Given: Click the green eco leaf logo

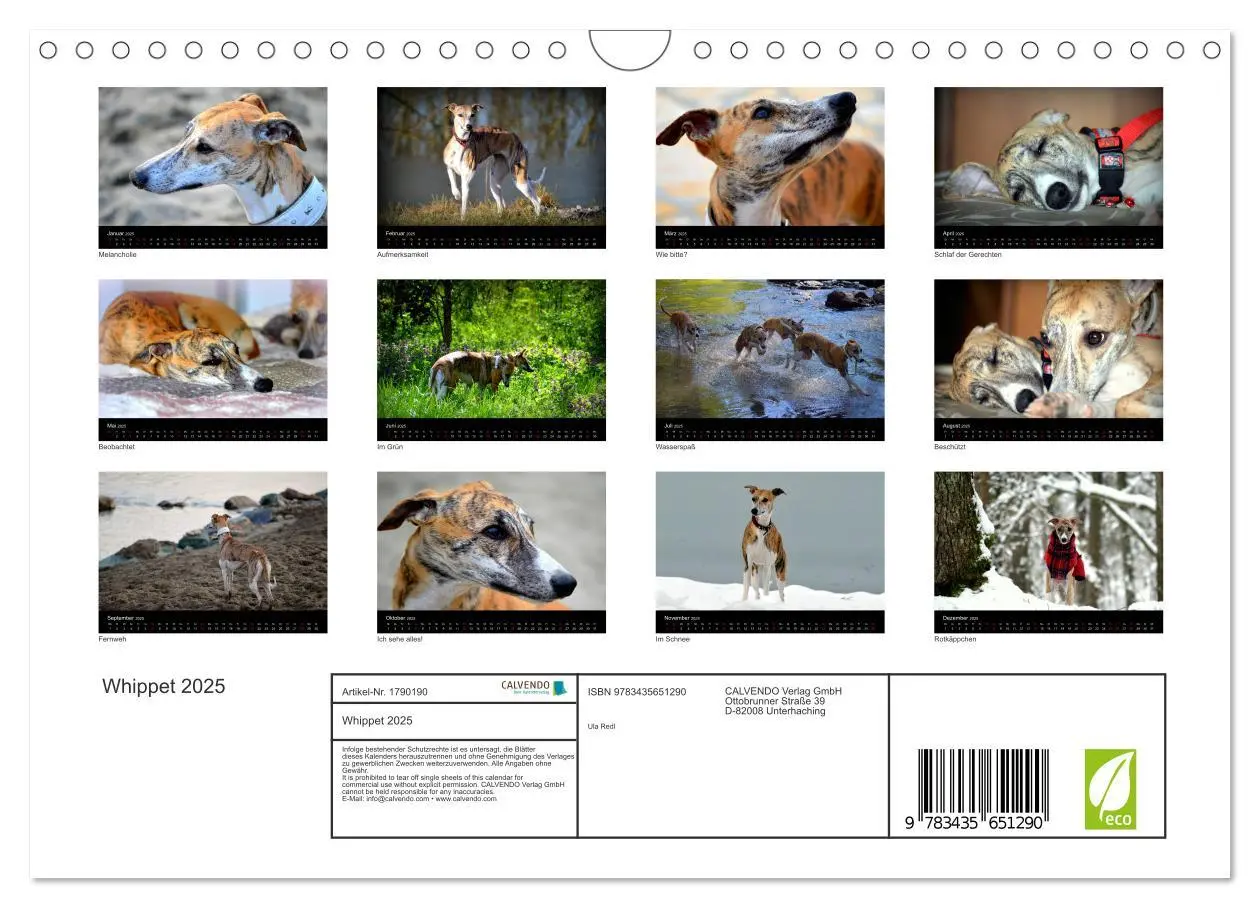Looking at the screenshot, I should pyautogui.click(x=1111, y=789).
